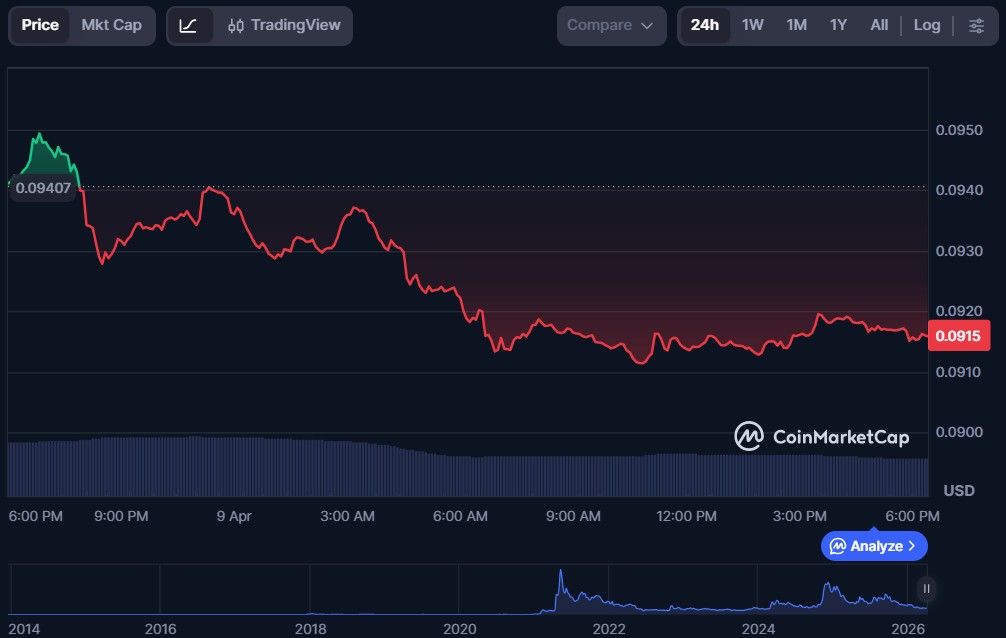This screenshot has height=638, width=1006.
Task: Open chart settings sliders icon
Action: click(976, 25)
